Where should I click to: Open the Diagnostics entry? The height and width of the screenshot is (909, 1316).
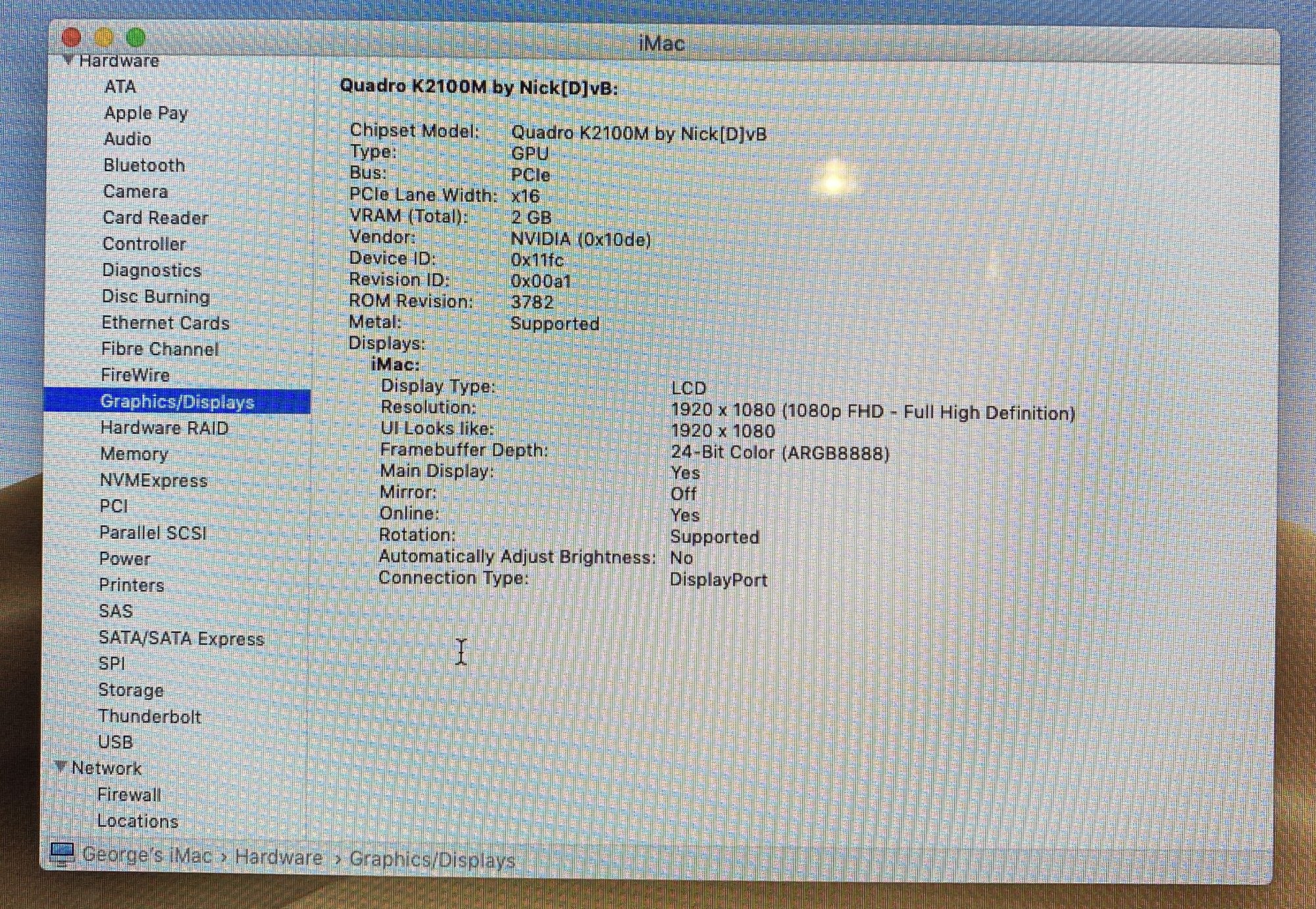(x=151, y=270)
